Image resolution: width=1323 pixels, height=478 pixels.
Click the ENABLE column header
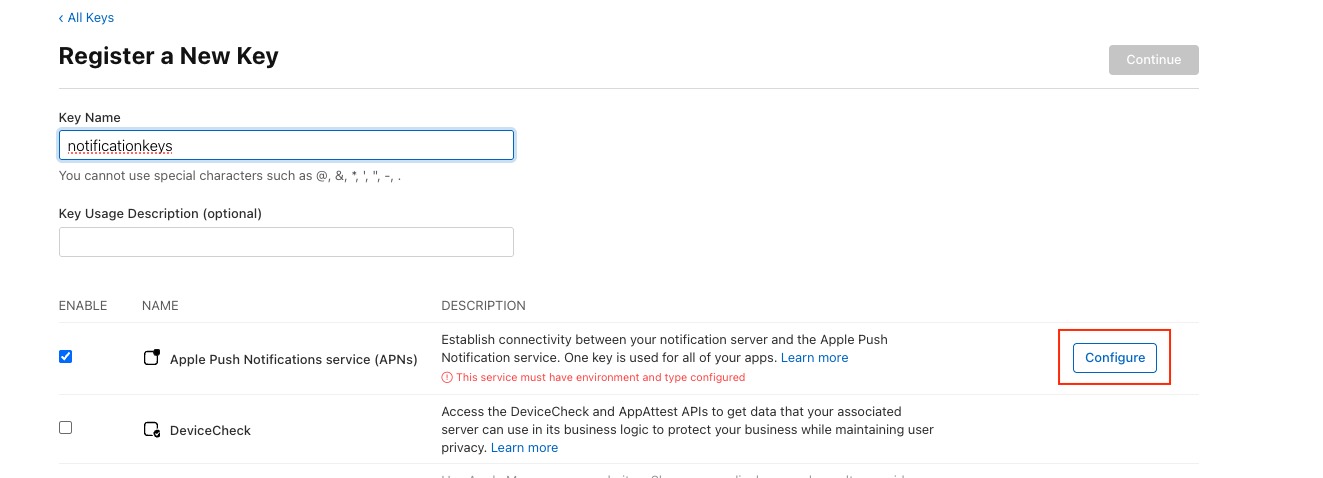[x=83, y=306]
